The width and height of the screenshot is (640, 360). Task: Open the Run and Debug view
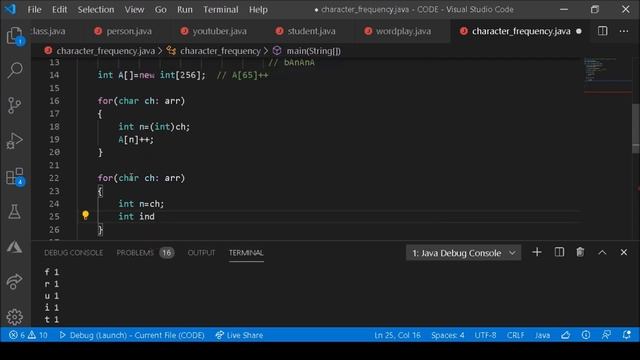[x=15, y=141]
